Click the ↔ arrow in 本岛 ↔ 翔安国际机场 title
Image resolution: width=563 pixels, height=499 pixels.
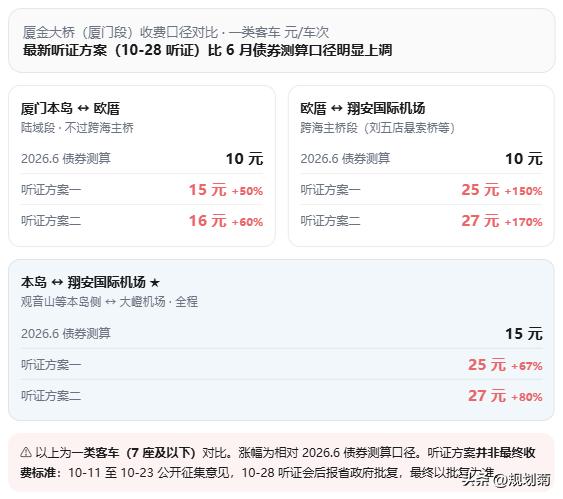pyautogui.click(x=57, y=283)
